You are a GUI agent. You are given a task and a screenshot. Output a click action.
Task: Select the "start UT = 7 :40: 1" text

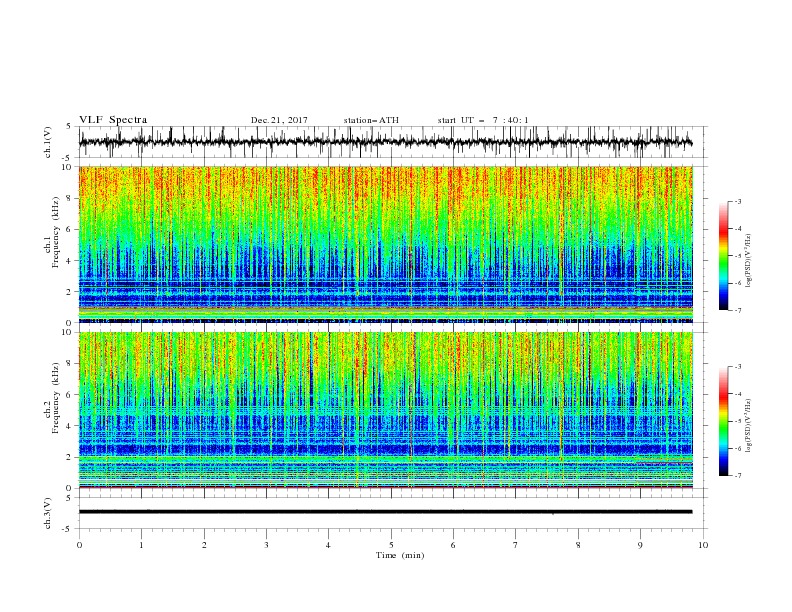(483, 120)
